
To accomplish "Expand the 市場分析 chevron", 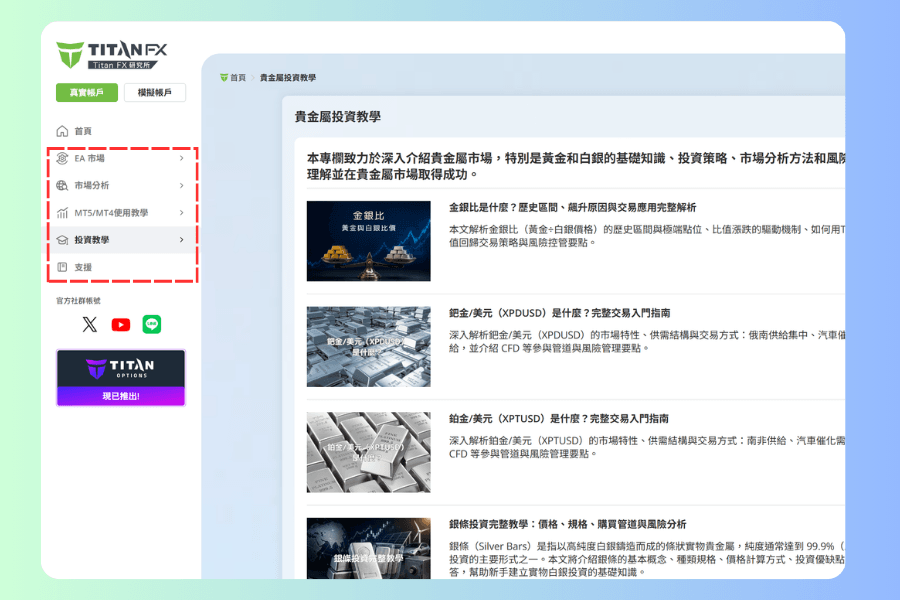I will 181,185.
